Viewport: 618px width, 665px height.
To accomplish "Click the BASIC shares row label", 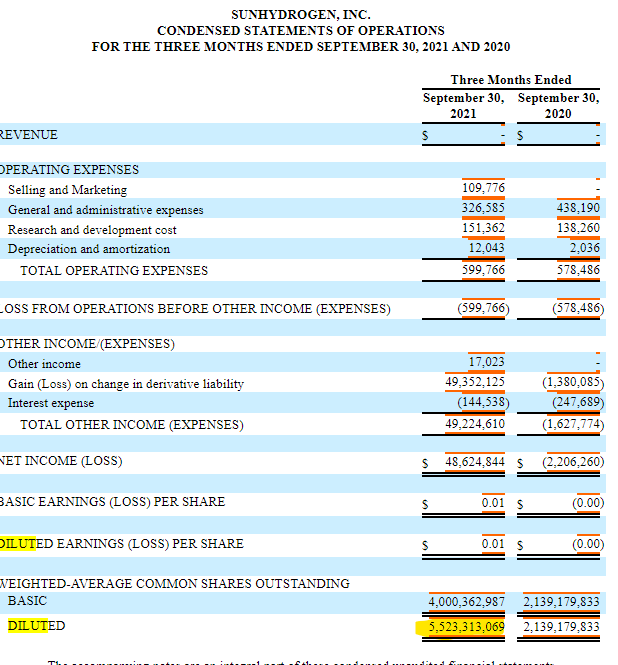I will tap(27, 601).
